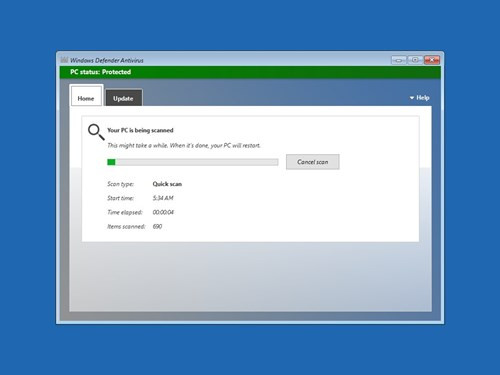This screenshot has height=375, width=500.
Task: Click the 'Time elapsed:' label
Action: coord(125,212)
